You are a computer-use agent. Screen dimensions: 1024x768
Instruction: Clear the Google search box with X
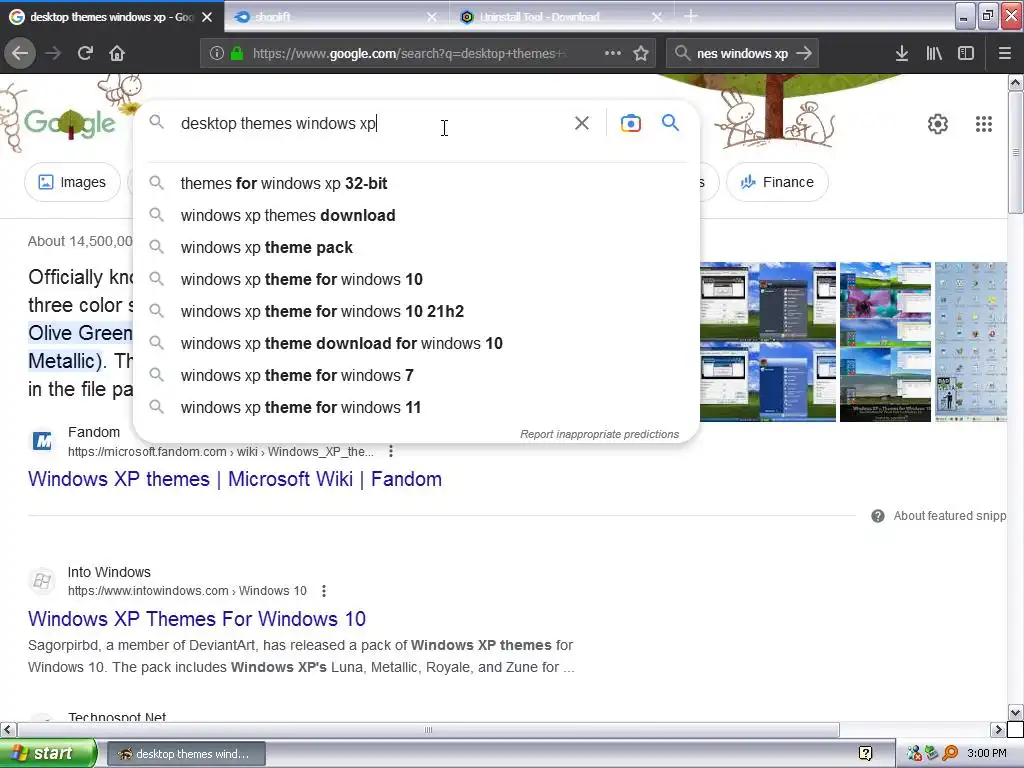pyautogui.click(x=582, y=123)
